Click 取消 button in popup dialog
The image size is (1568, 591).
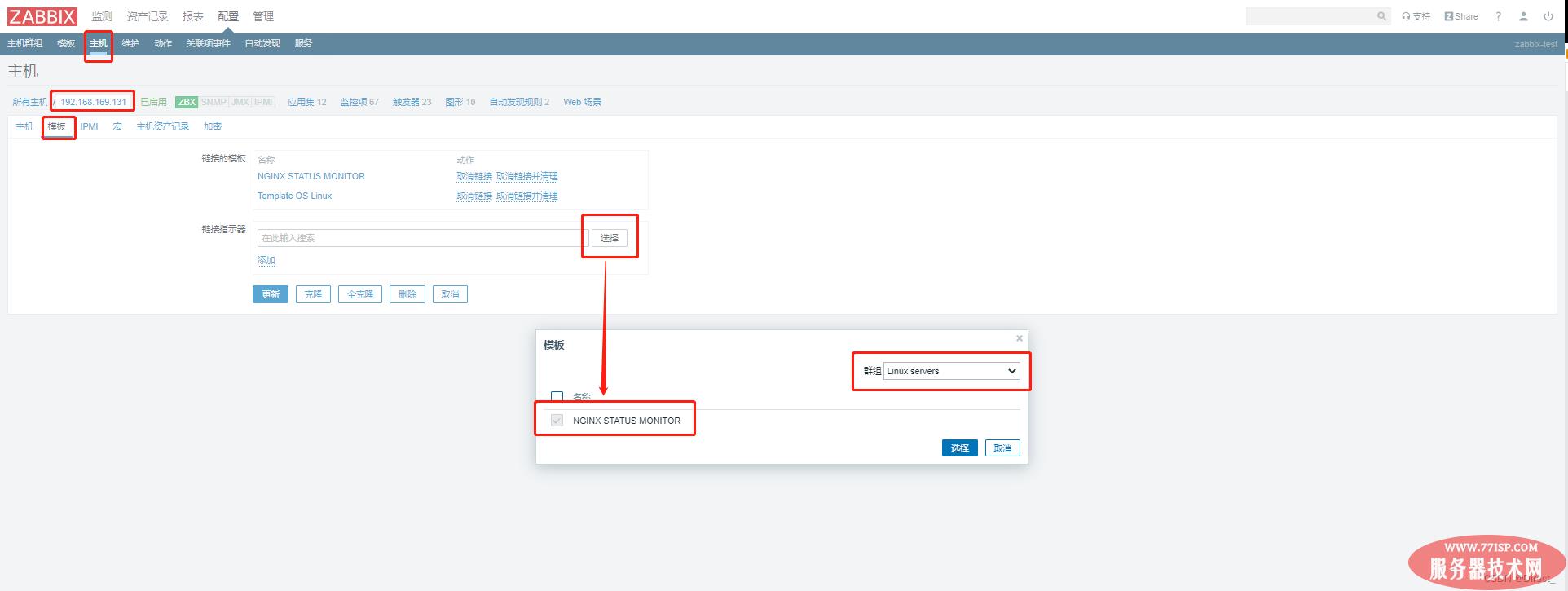click(1002, 448)
